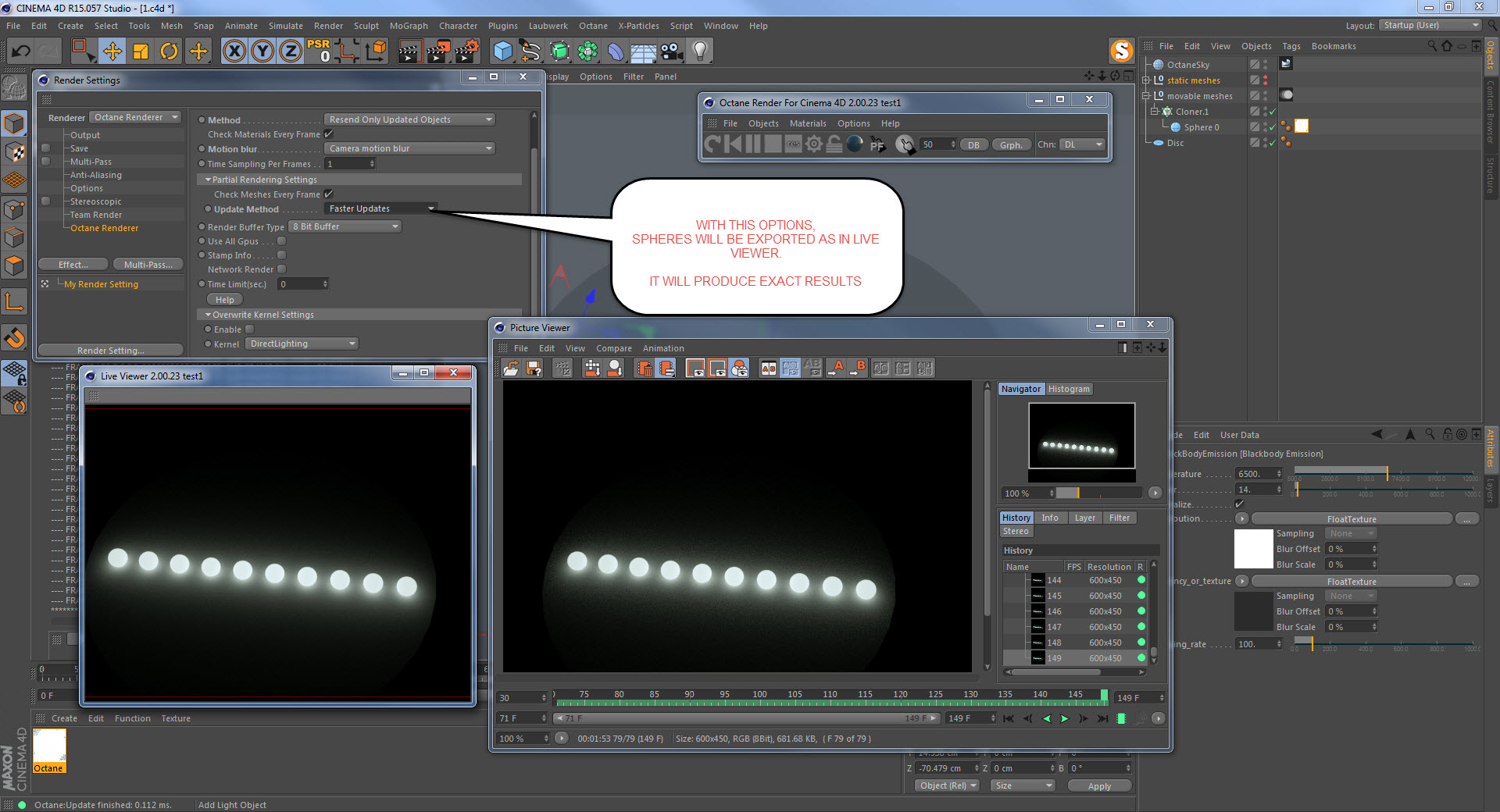The width and height of the screenshot is (1500, 812).
Task: Click the Set as A compare icon
Action: pos(836,369)
